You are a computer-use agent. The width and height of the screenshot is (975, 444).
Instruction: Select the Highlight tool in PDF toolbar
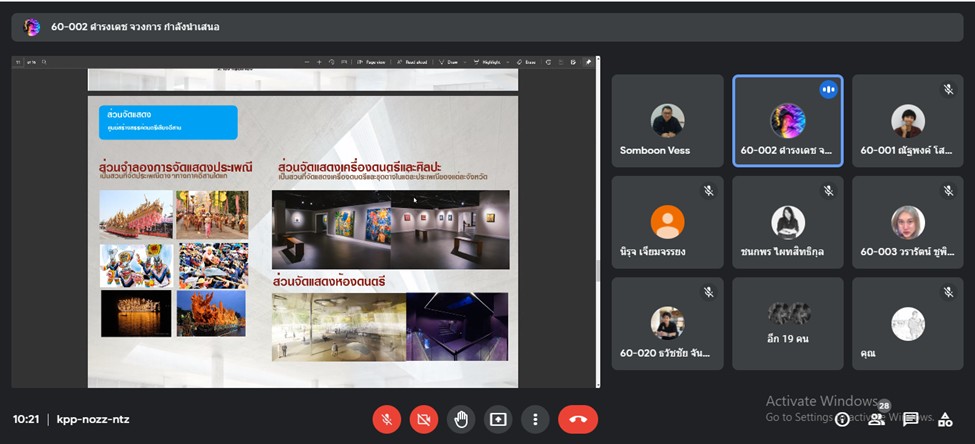pos(491,62)
